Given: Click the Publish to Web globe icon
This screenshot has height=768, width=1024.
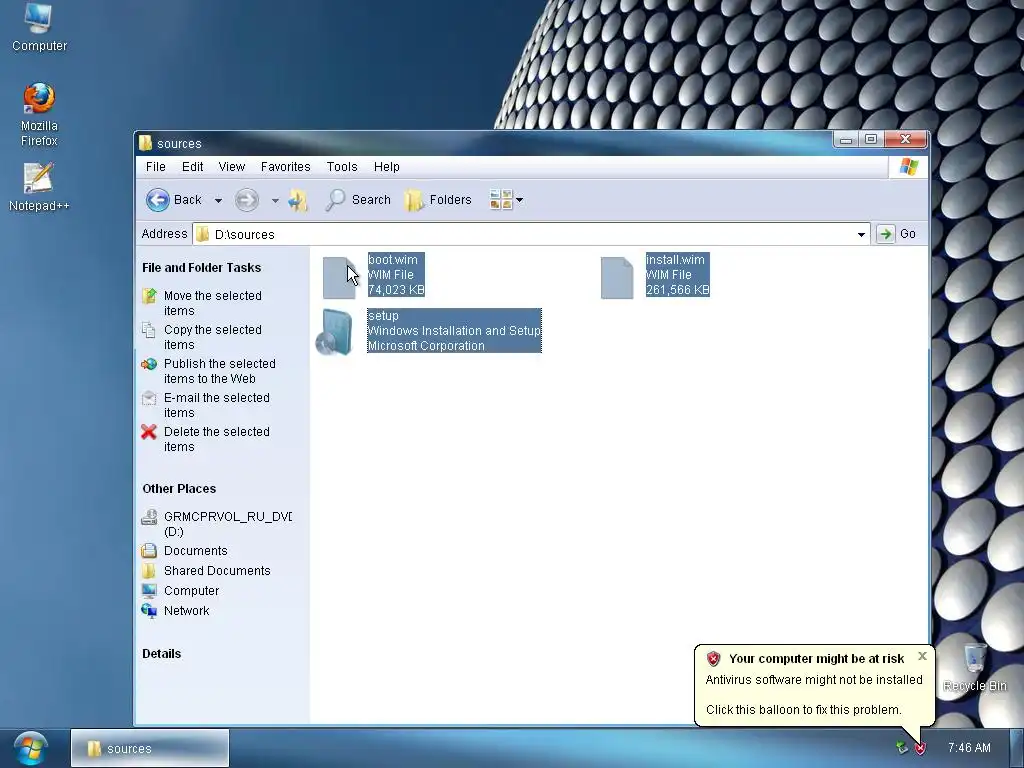Looking at the screenshot, I should click(149, 364).
